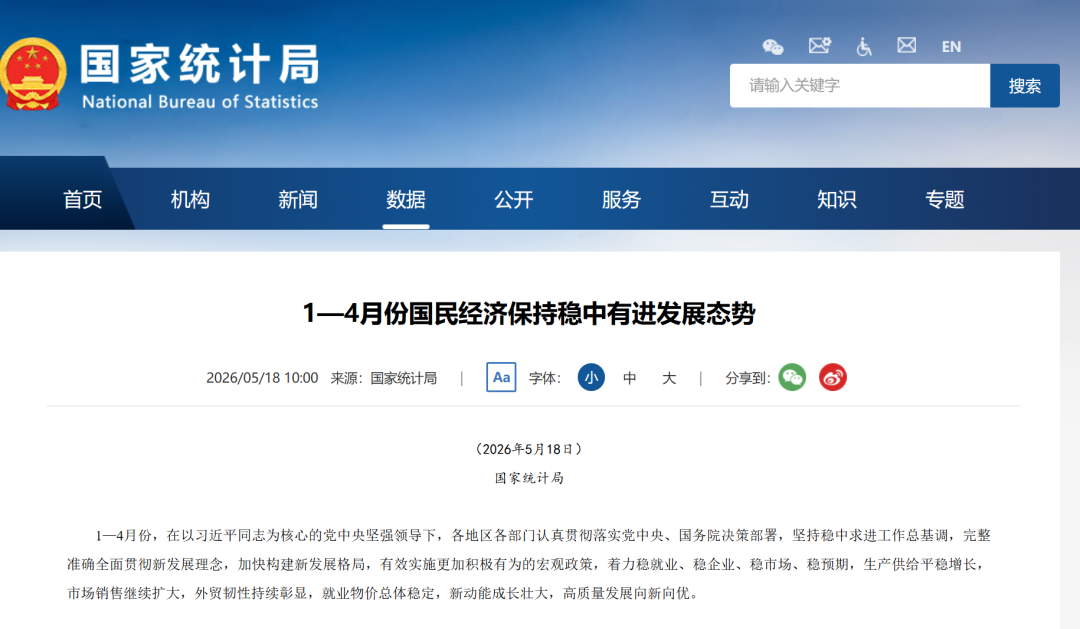
Task: Select medium font size 中
Action: 630,378
